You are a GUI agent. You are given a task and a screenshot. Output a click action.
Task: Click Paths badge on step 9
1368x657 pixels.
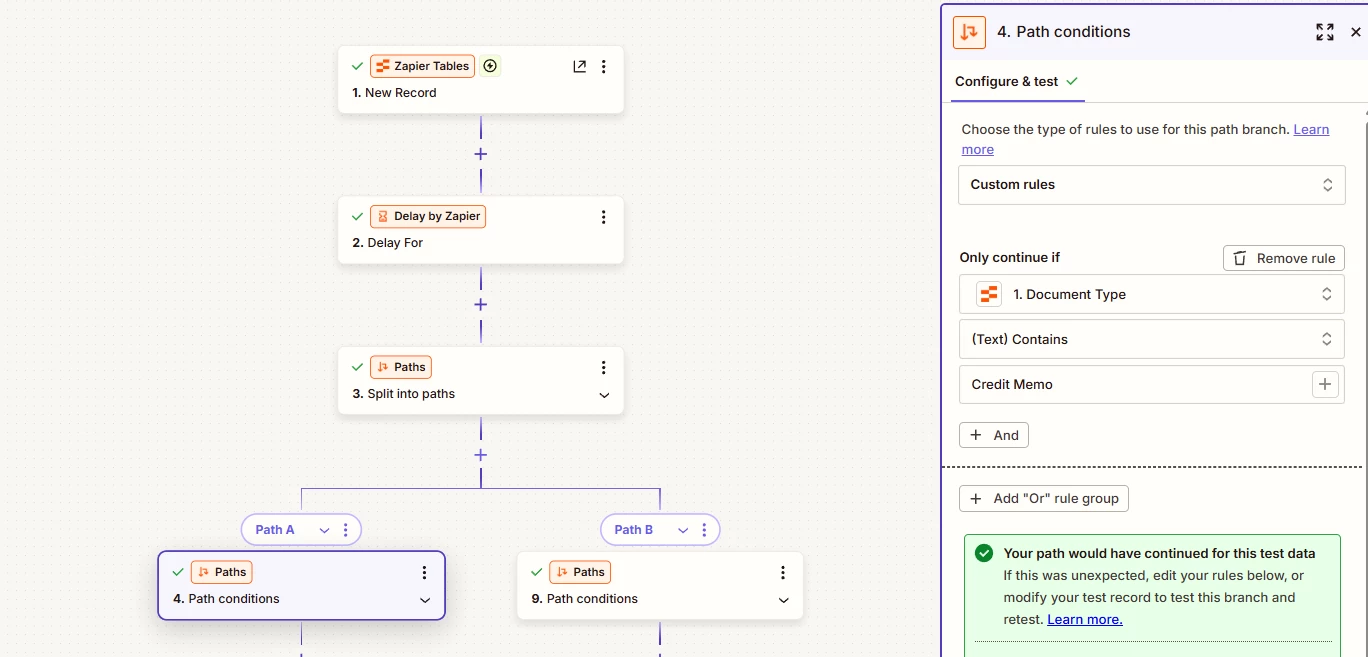pos(580,572)
